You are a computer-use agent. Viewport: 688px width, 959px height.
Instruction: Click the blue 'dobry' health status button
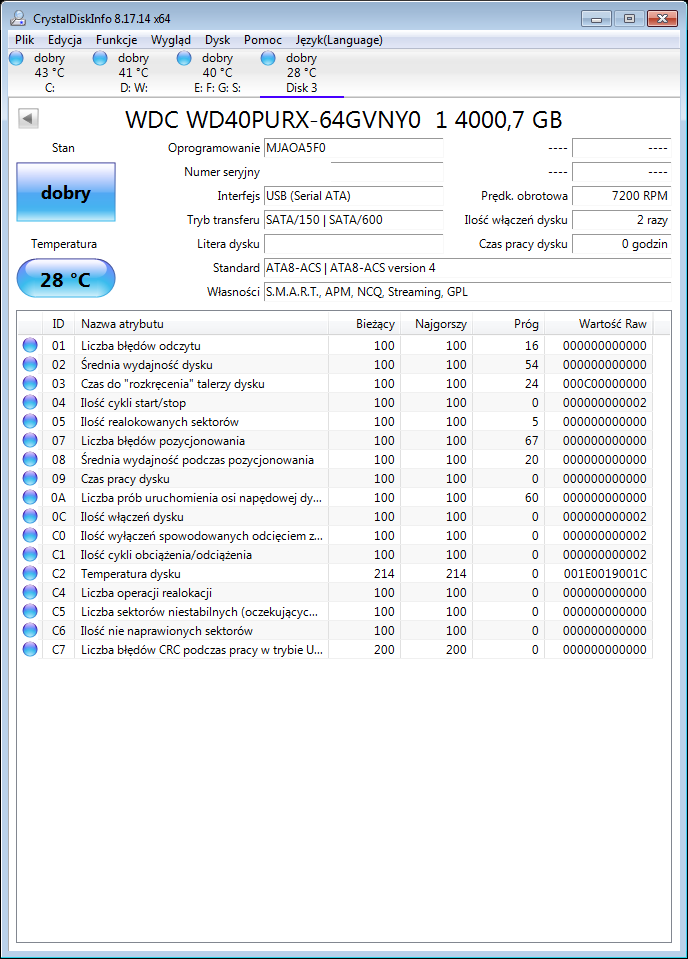click(x=65, y=192)
